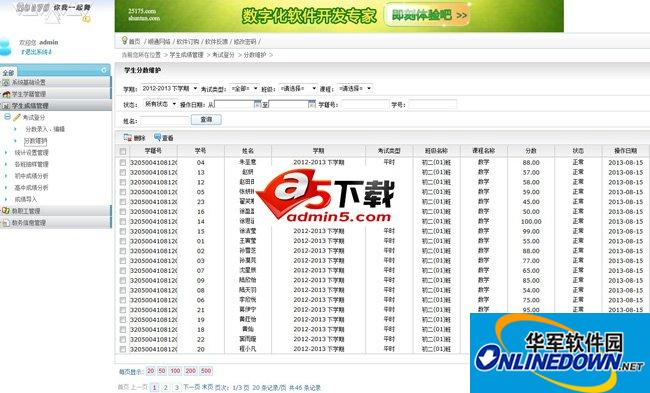Check the row with student number 20
This screenshot has width=650, height=393.
pyautogui.click(x=123, y=349)
